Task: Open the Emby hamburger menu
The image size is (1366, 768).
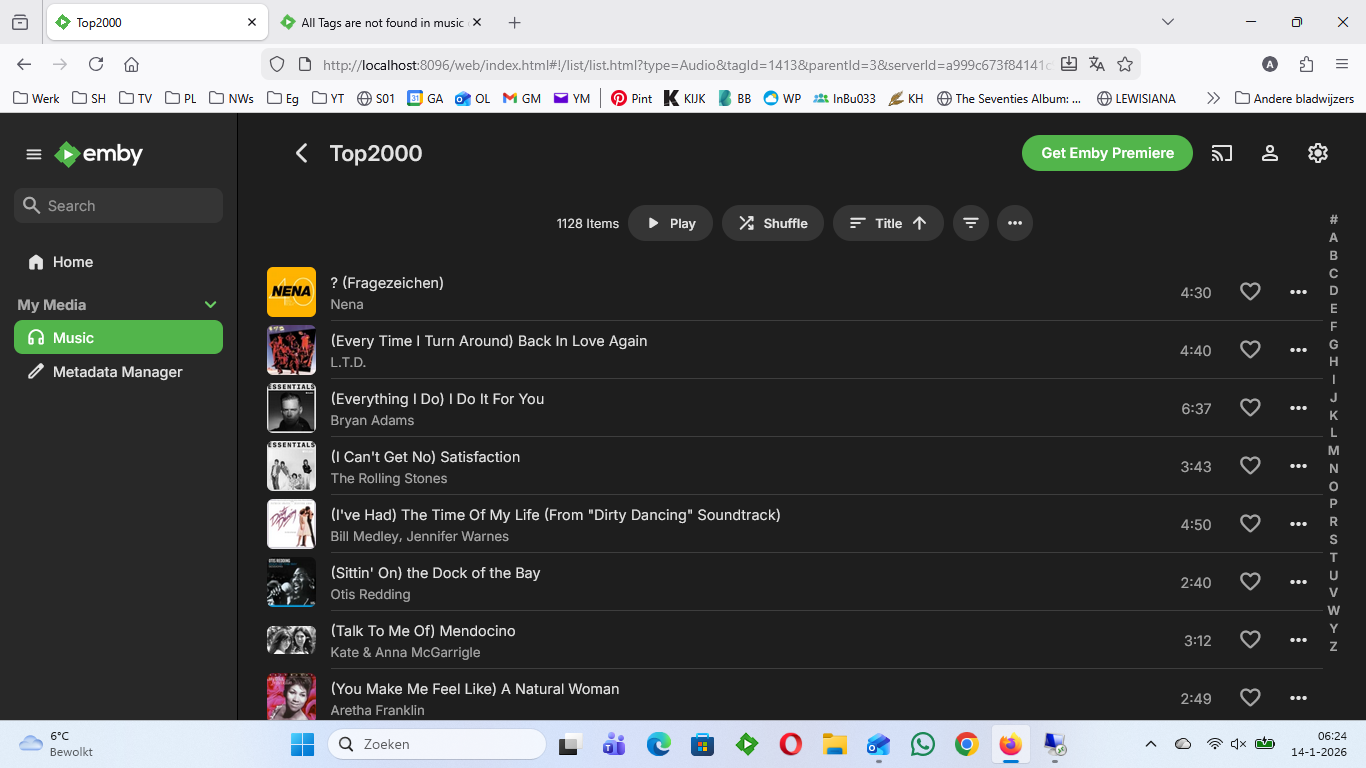Action: point(34,154)
